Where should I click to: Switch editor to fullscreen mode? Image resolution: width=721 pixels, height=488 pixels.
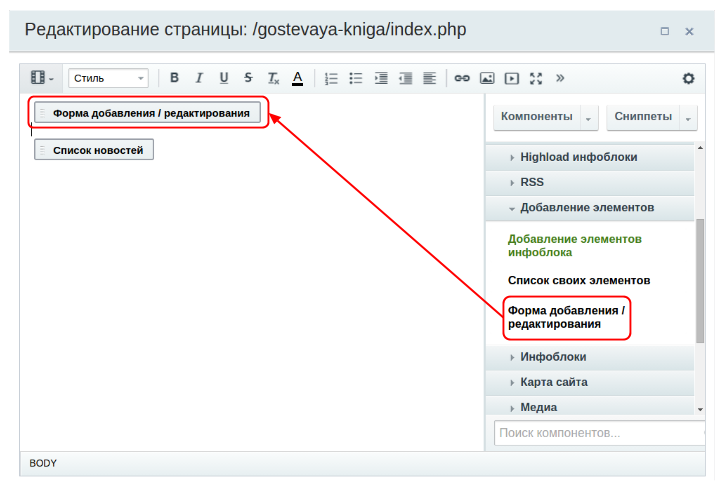click(536, 78)
